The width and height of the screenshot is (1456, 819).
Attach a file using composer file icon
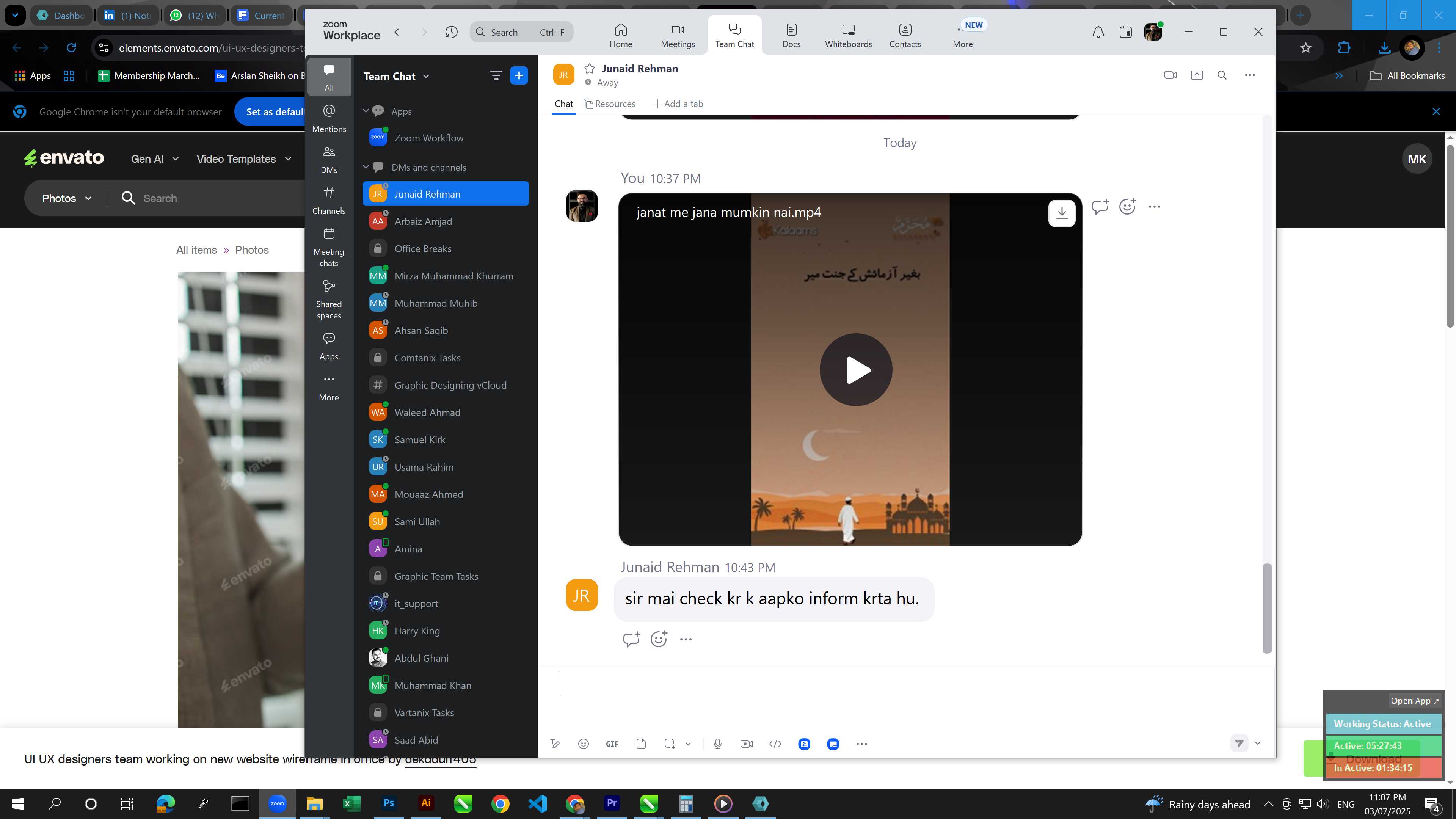click(x=641, y=744)
